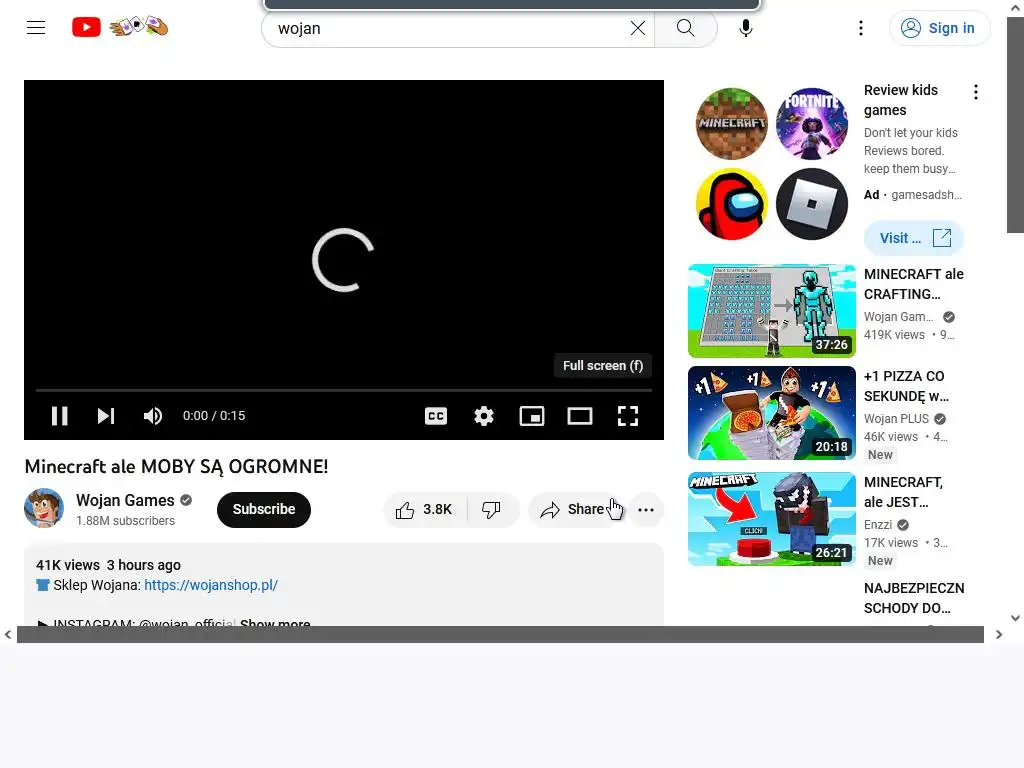Click the scroll down arrow
The width and height of the screenshot is (1024, 768).
point(1015,618)
